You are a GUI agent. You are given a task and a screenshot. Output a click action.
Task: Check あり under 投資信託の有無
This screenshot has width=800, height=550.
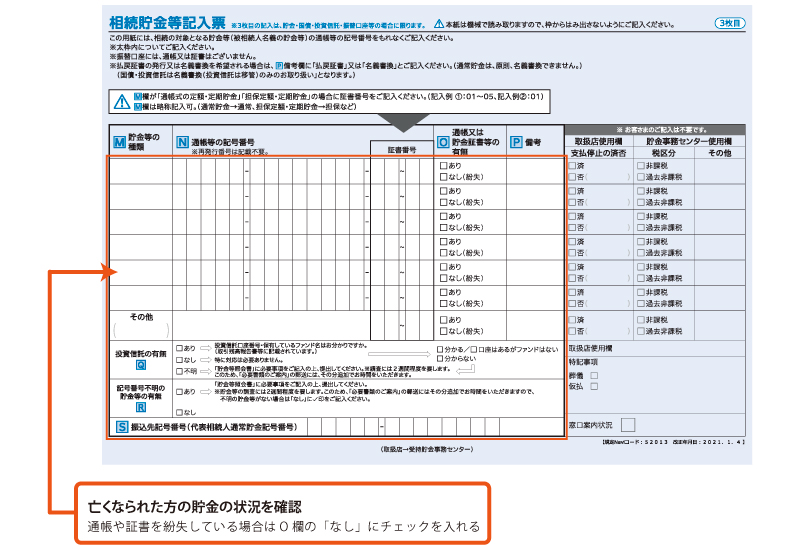(179, 348)
